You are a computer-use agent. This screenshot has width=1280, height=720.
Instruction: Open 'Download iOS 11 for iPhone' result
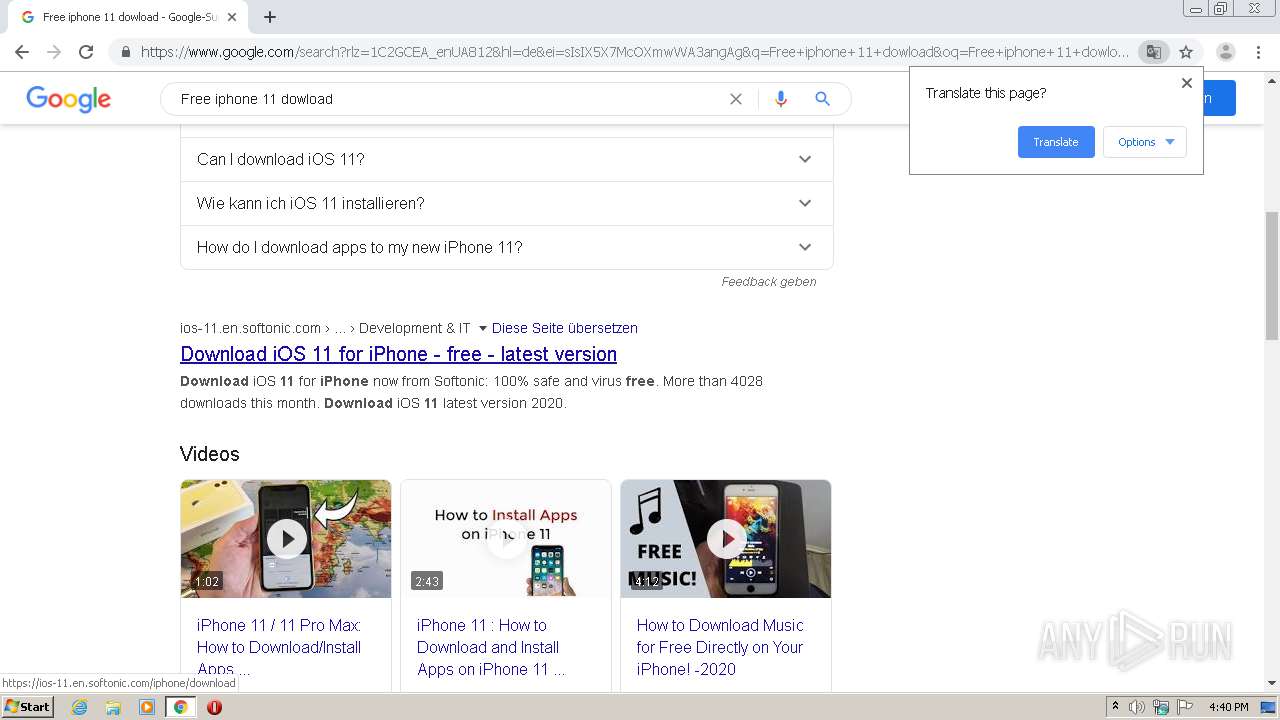[398, 354]
